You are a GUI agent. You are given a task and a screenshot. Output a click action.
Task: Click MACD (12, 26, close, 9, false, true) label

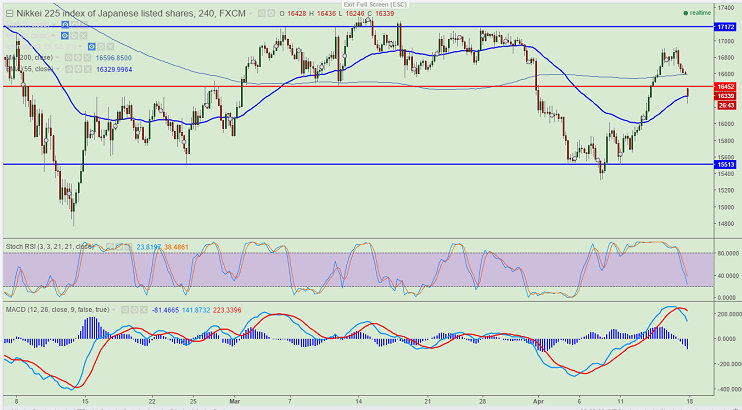click(x=57, y=310)
